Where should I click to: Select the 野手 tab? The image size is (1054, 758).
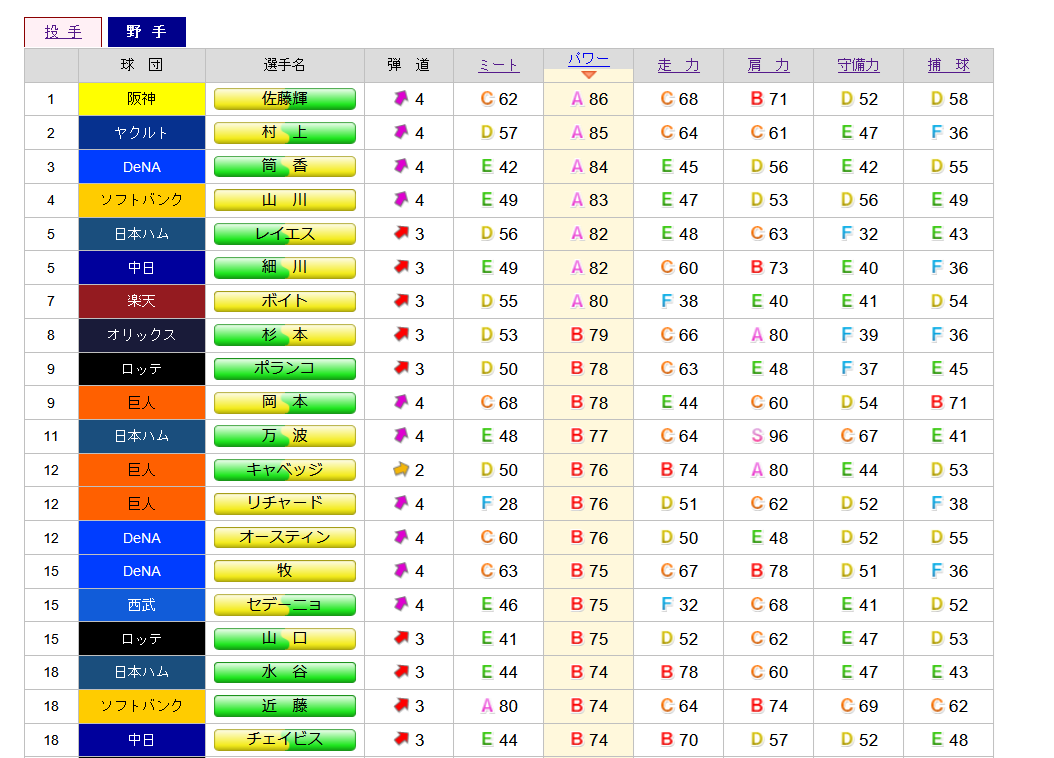146,32
